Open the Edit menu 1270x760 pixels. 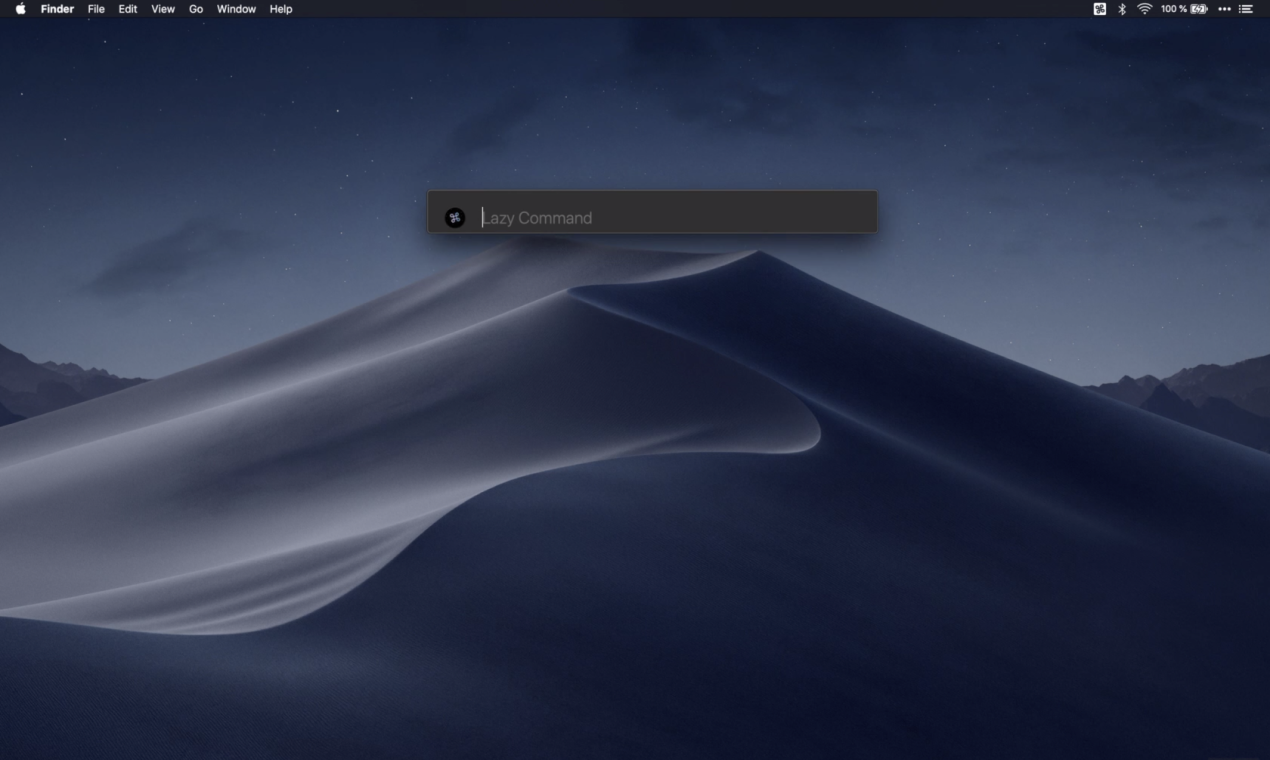128,9
